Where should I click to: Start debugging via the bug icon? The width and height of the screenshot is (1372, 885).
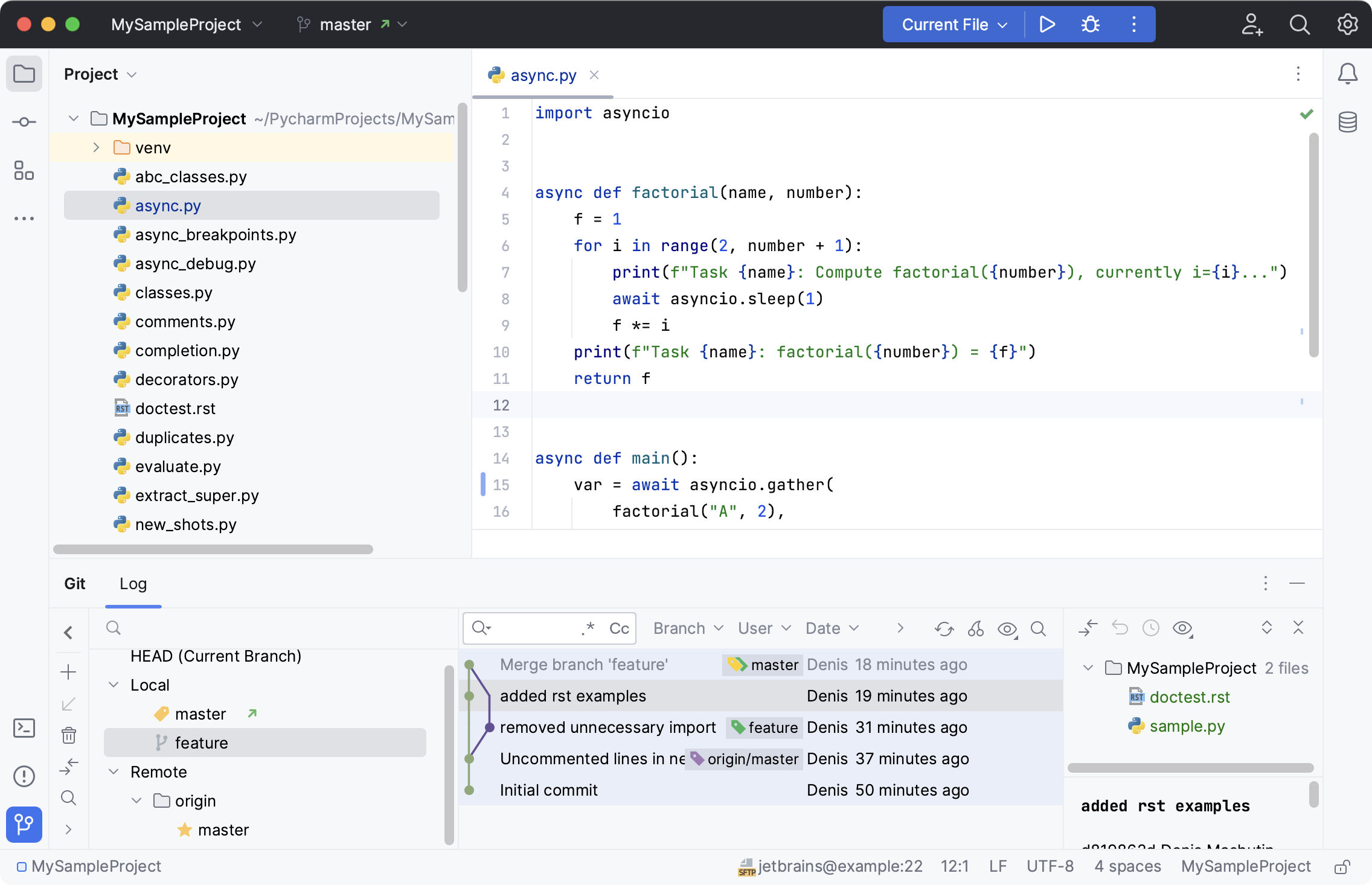[x=1091, y=24]
